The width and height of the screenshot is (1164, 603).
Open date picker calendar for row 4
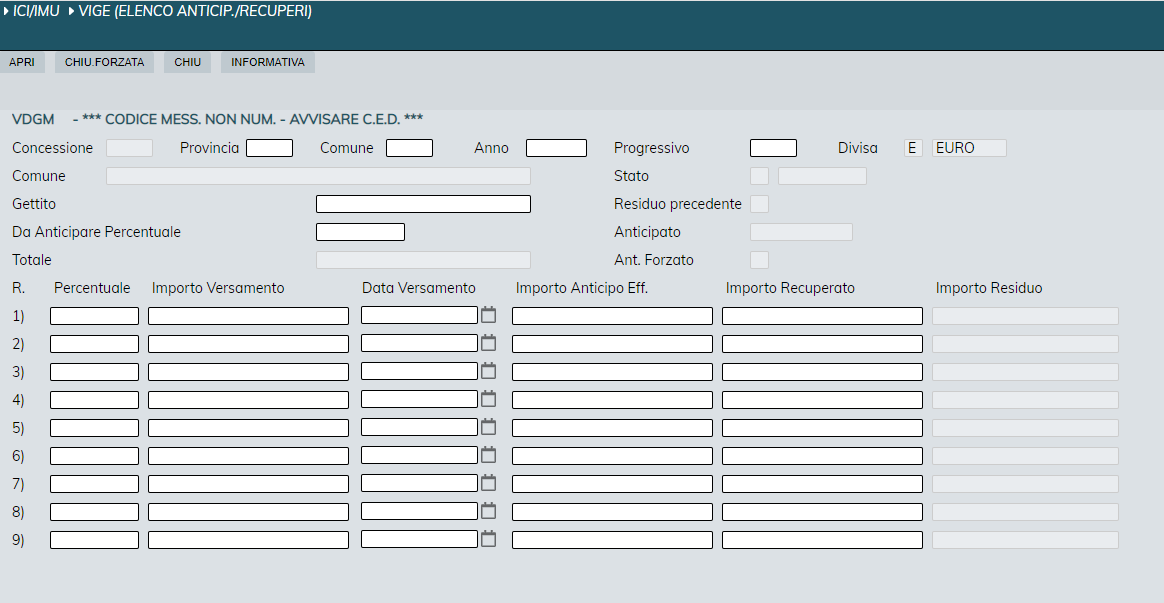coord(488,399)
